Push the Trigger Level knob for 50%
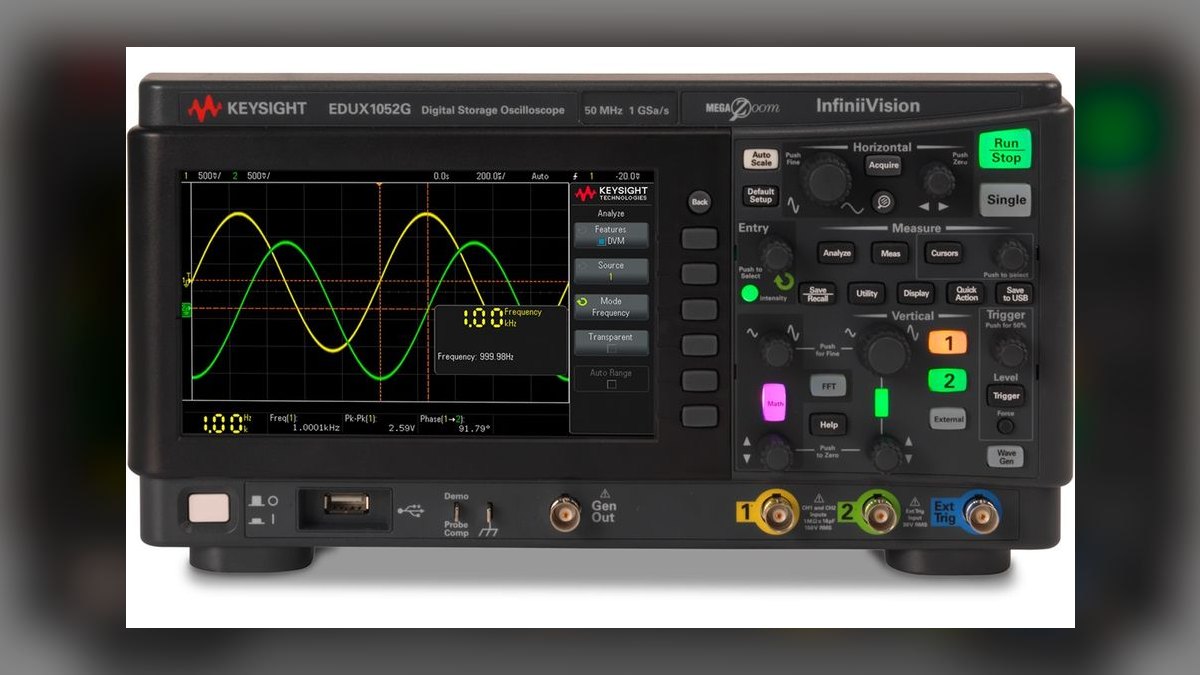1200x675 pixels. pos(1010,350)
